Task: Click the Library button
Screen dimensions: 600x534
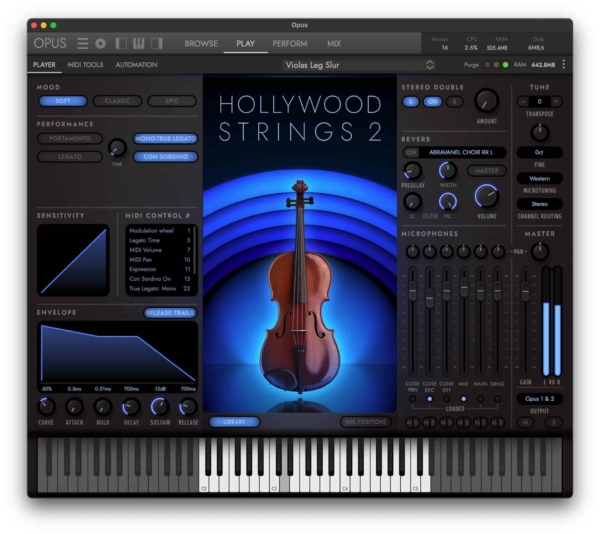Action: [x=234, y=422]
